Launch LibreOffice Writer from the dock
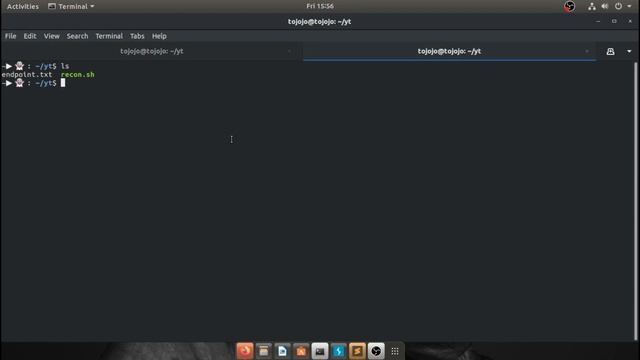 tap(282, 351)
